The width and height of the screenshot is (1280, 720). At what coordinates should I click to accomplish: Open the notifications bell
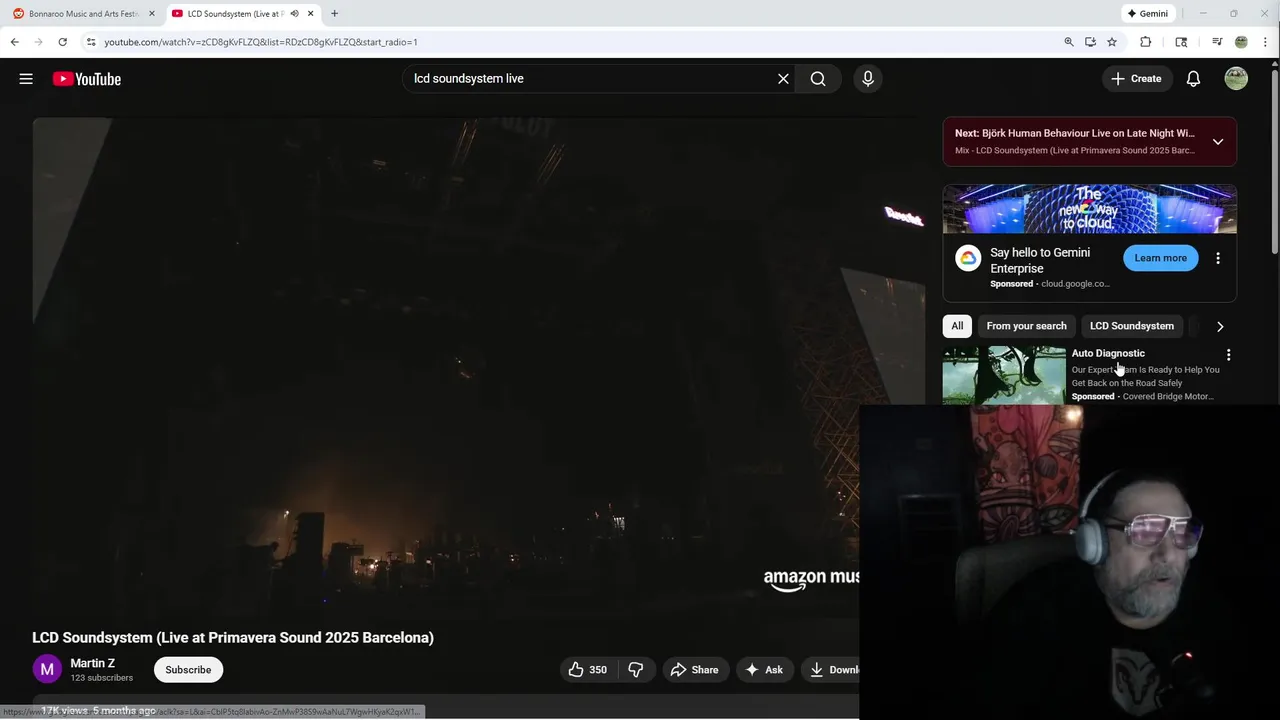(1193, 79)
